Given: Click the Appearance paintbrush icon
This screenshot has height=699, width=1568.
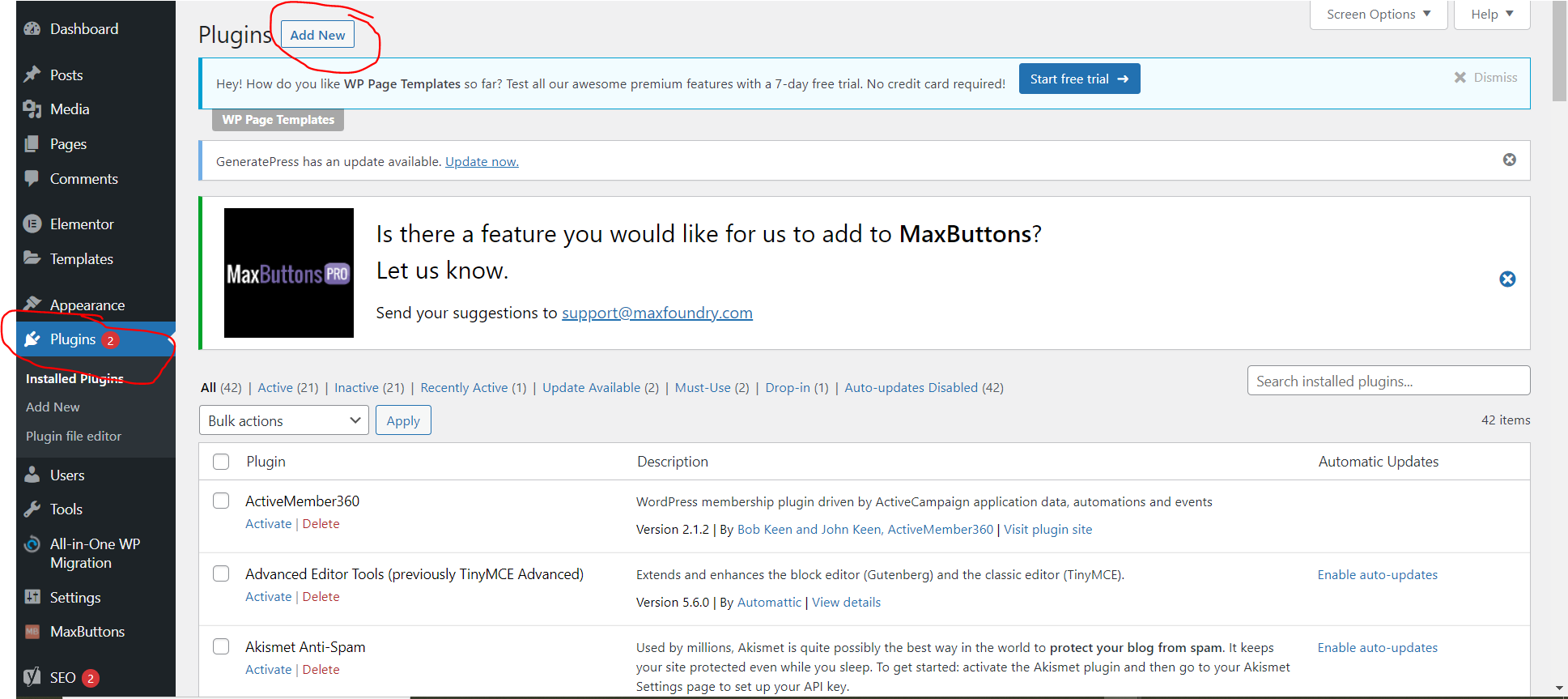Looking at the screenshot, I should point(32,304).
